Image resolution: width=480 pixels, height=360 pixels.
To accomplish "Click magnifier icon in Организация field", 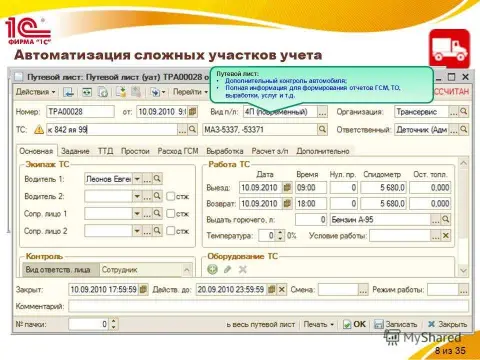I will point(463,112).
